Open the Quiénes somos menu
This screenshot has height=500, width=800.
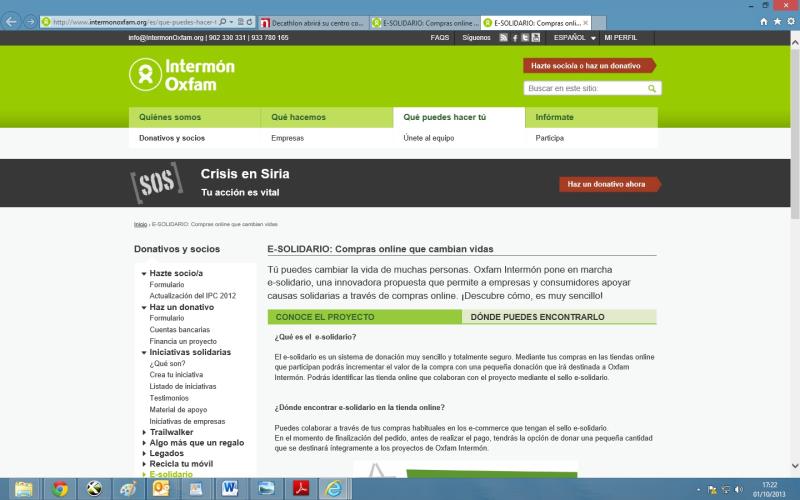click(x=194, y=117)
